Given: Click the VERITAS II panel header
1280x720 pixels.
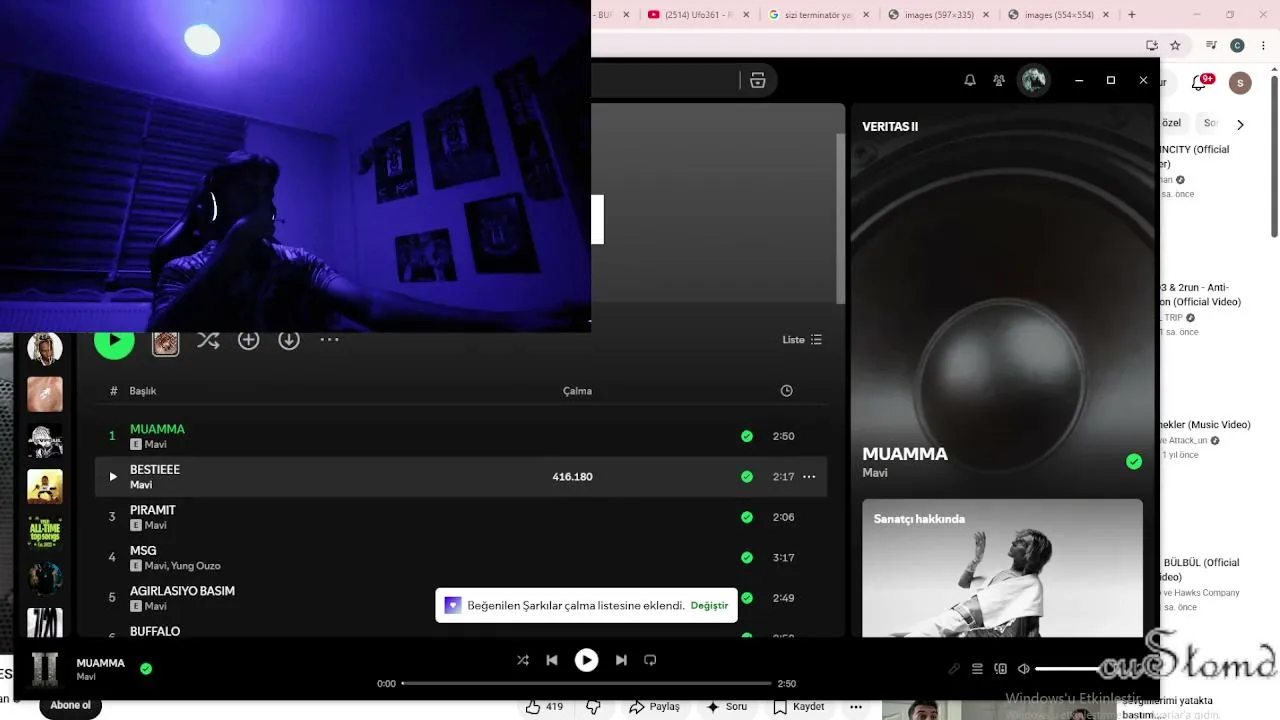Looking at the screenshot, I should (890, 127).
